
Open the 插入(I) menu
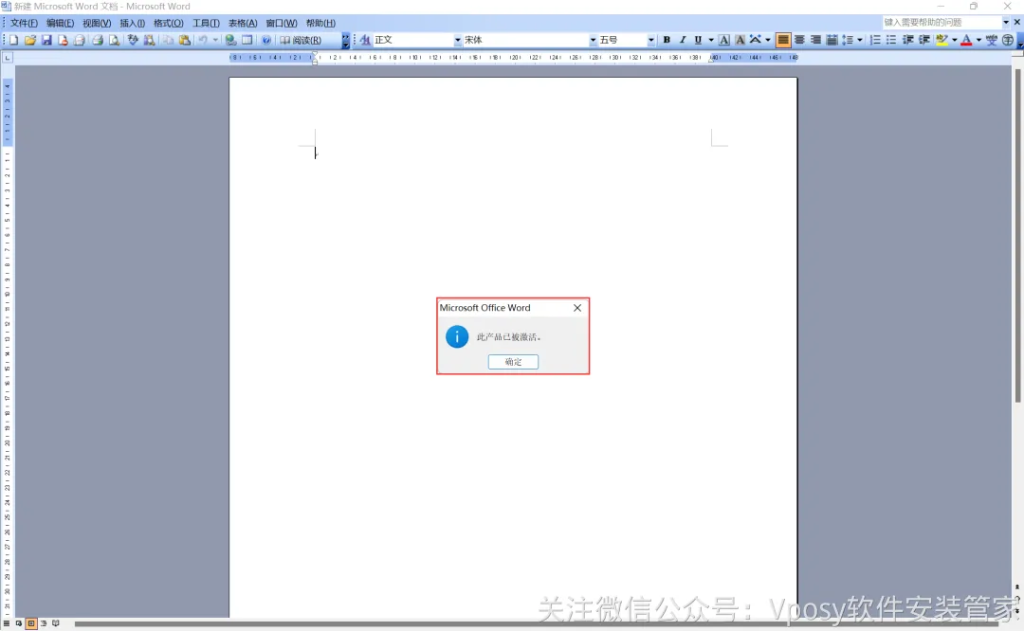pyautogui.click(x=133, y=23)
